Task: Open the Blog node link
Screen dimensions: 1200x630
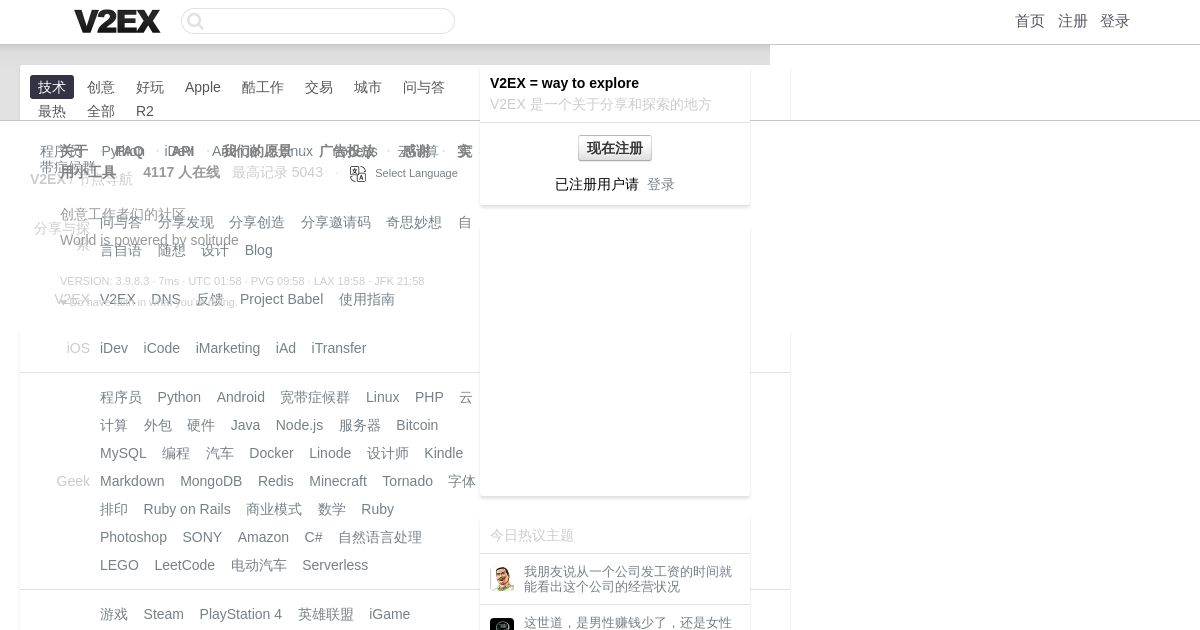Action: [259, 250]
